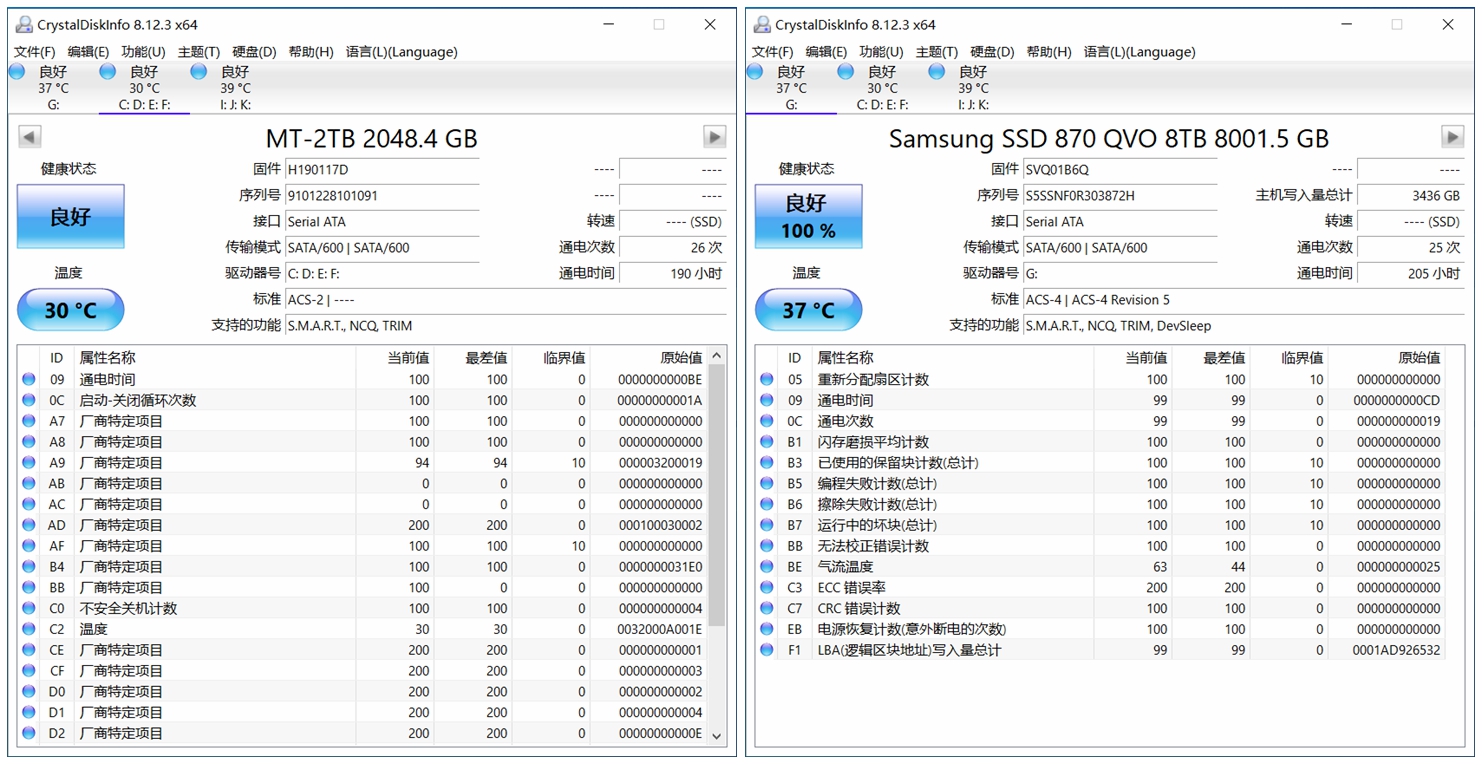Click the left arrow to view previous disk

[29, 136]
